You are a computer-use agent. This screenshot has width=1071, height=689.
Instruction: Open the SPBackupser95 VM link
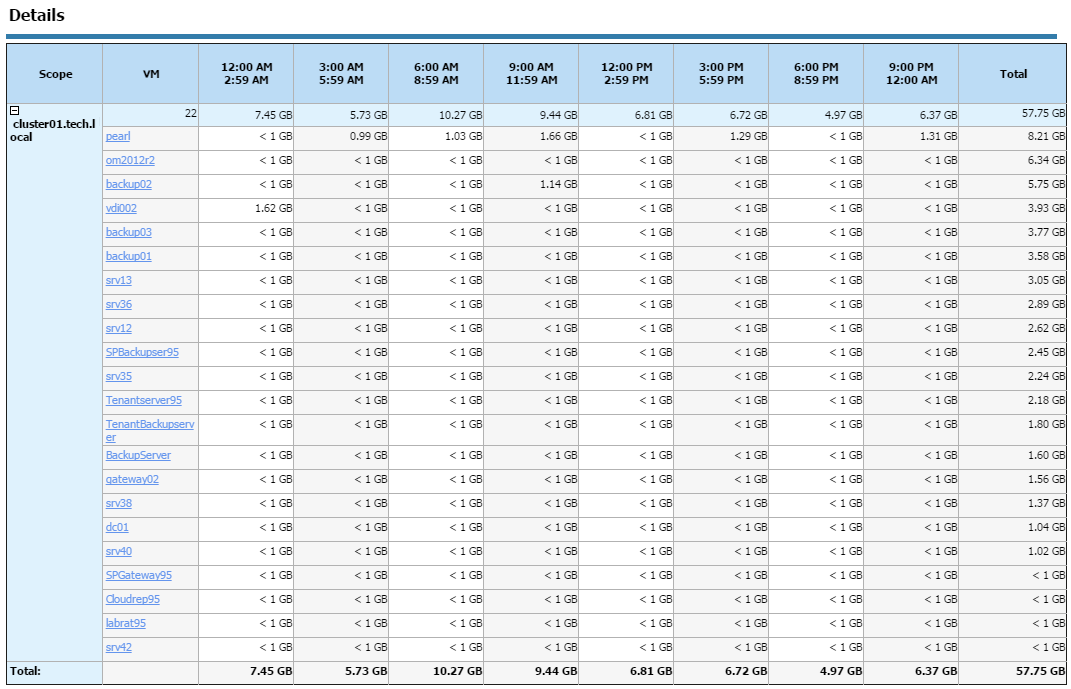[x=142, y=352]
